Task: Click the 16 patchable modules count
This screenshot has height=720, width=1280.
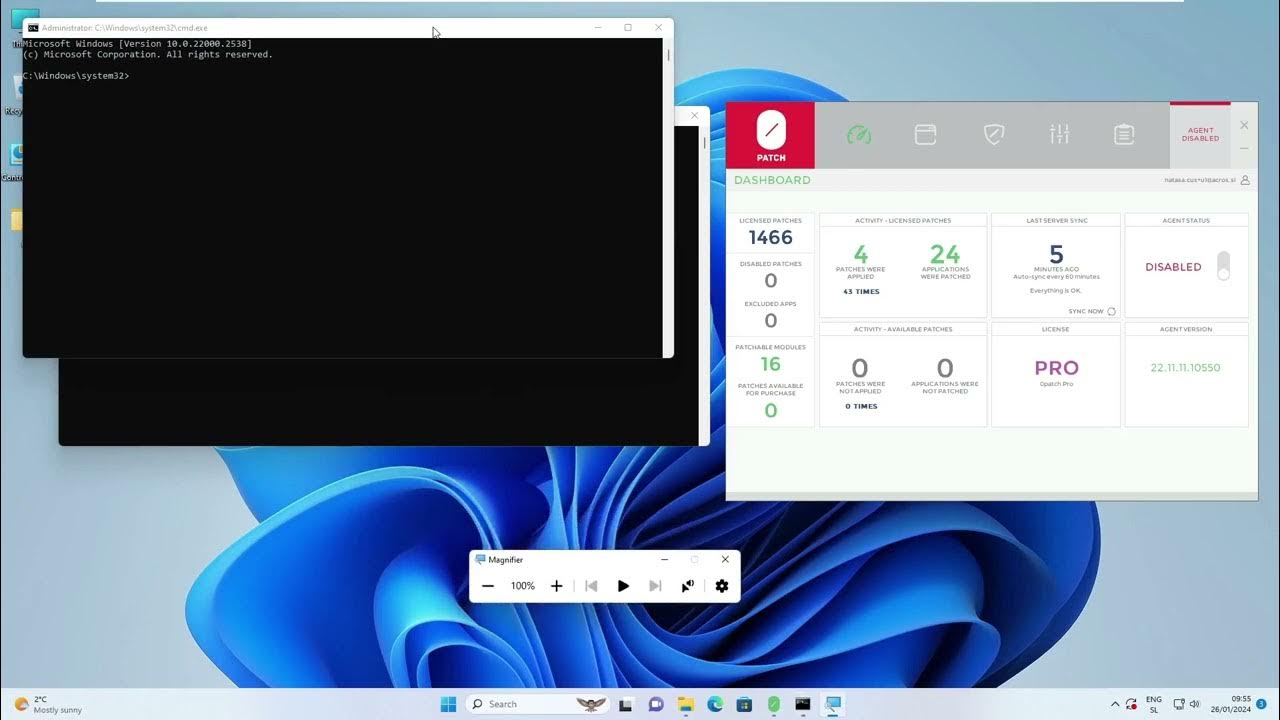Action: point(770,364)
